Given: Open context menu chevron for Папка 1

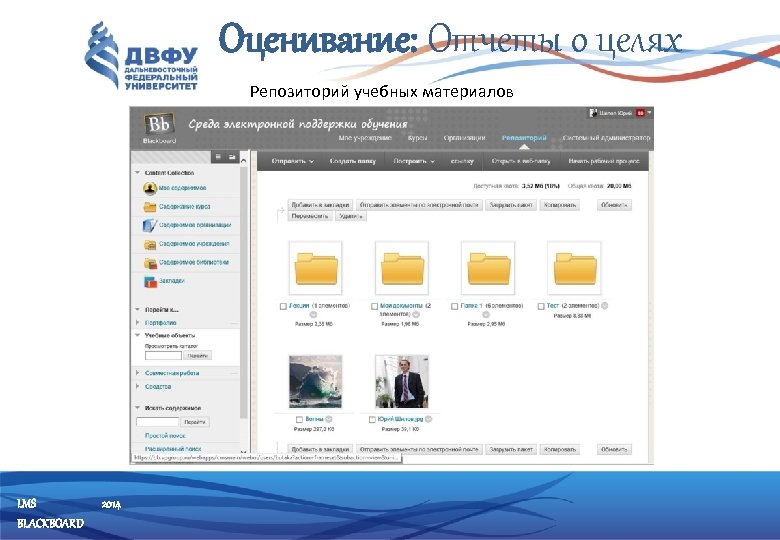Looking at the screenshot, I should pyautogui.click(x=486, y=314).
